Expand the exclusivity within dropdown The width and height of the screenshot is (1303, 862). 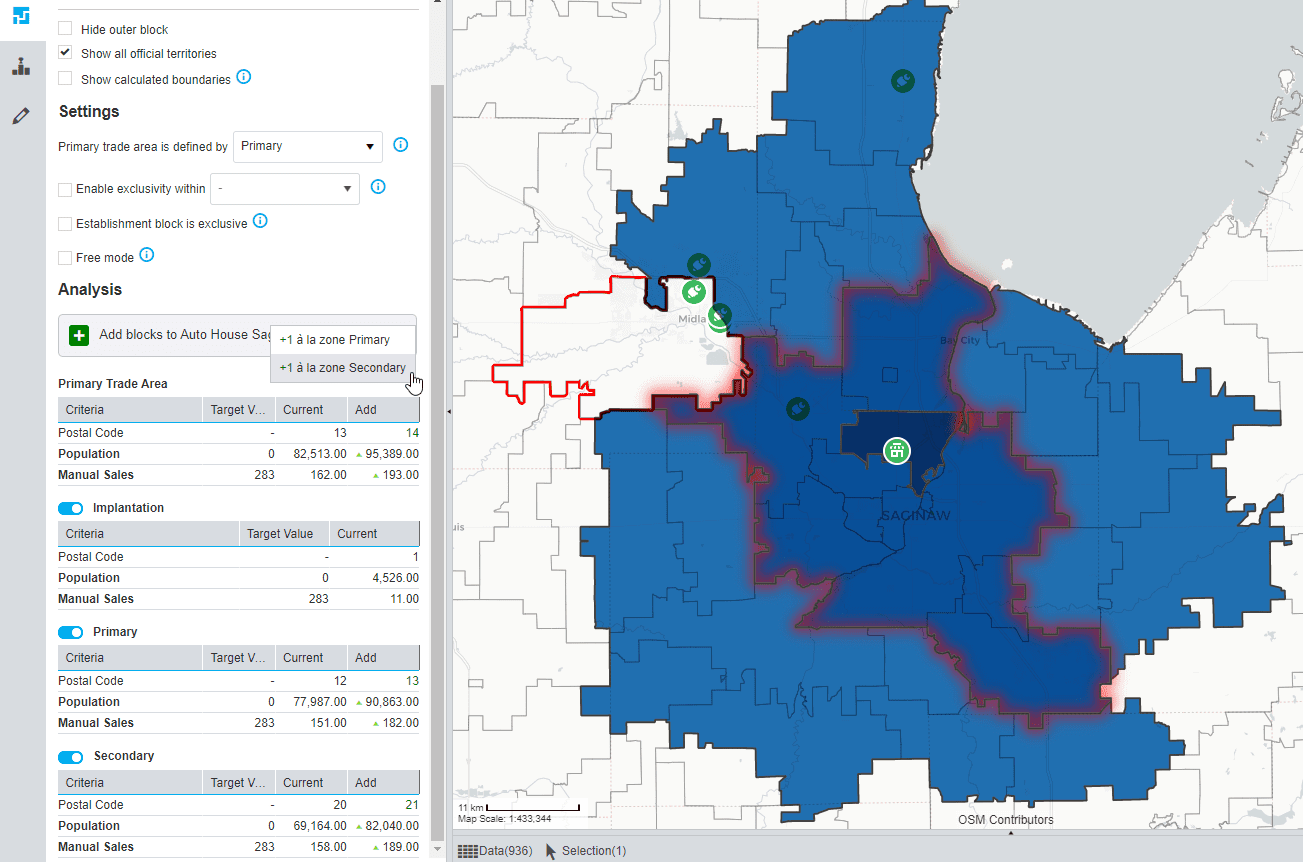click(285, 188)
